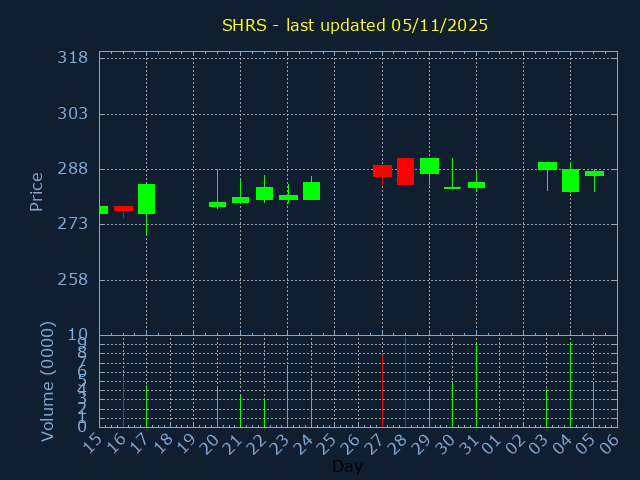
Task: Click the green volume bar on day 17
Action: (x=146, y=406)
